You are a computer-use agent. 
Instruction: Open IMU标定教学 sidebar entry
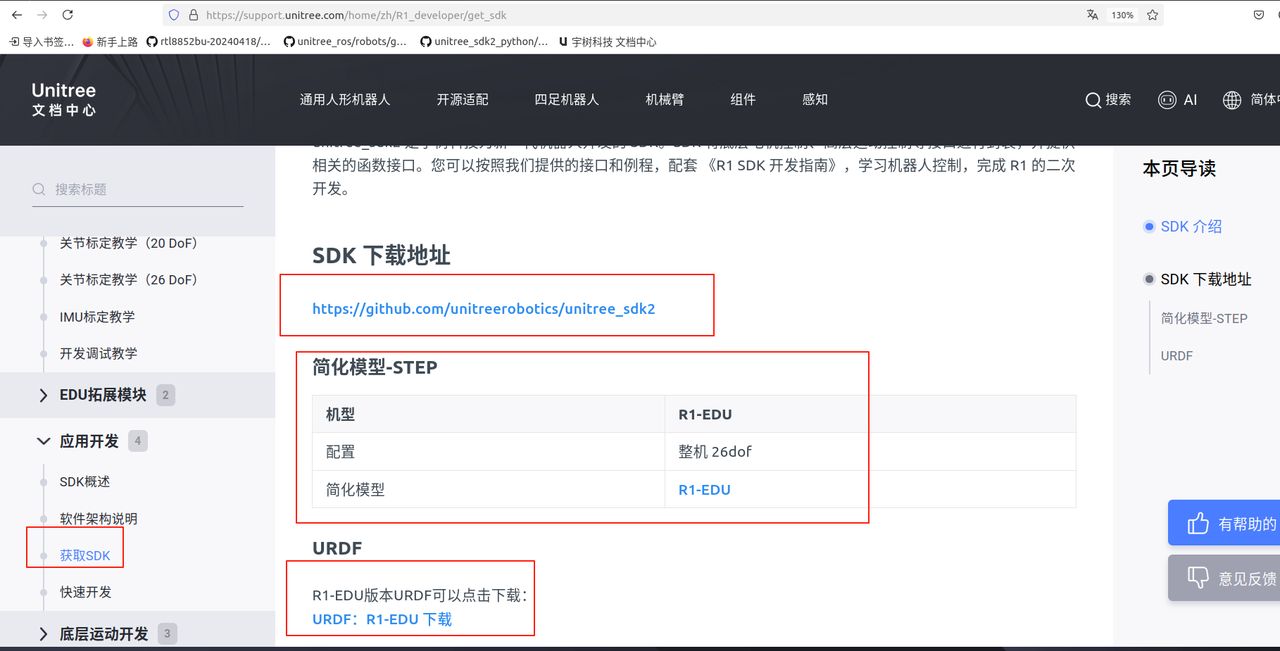click(x=97, y=317)
